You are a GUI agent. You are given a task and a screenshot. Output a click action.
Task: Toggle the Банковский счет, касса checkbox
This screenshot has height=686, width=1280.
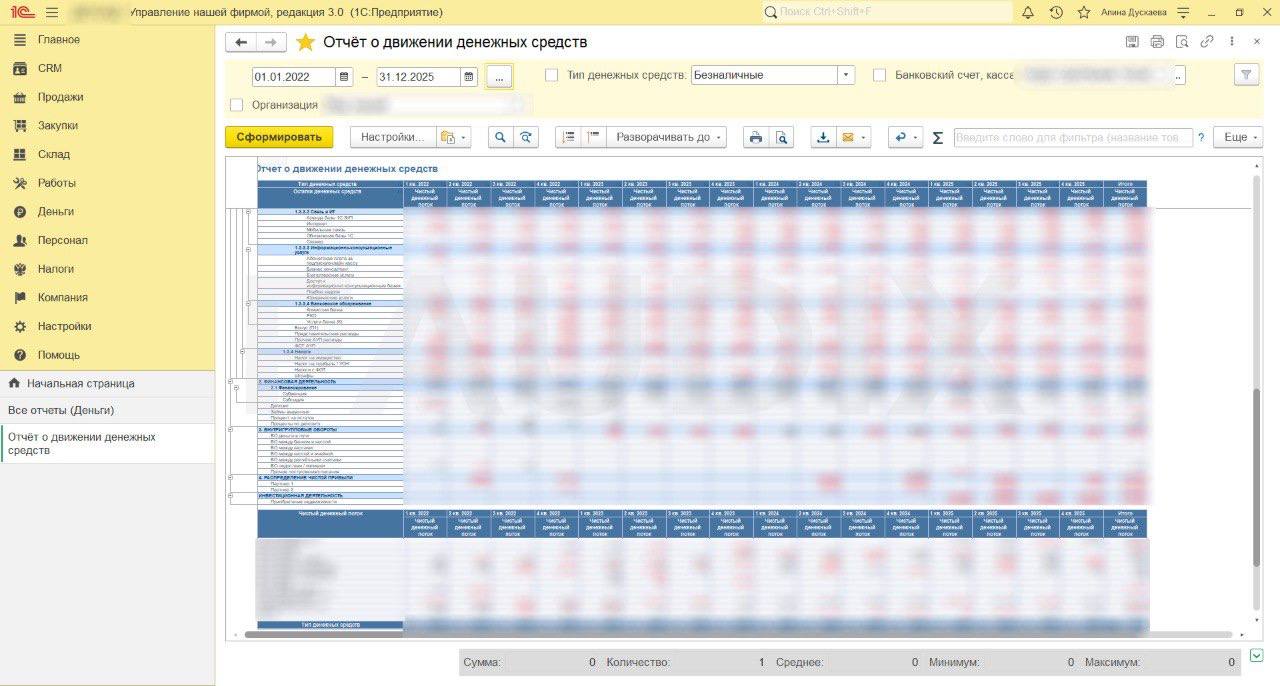click(879, 75)
